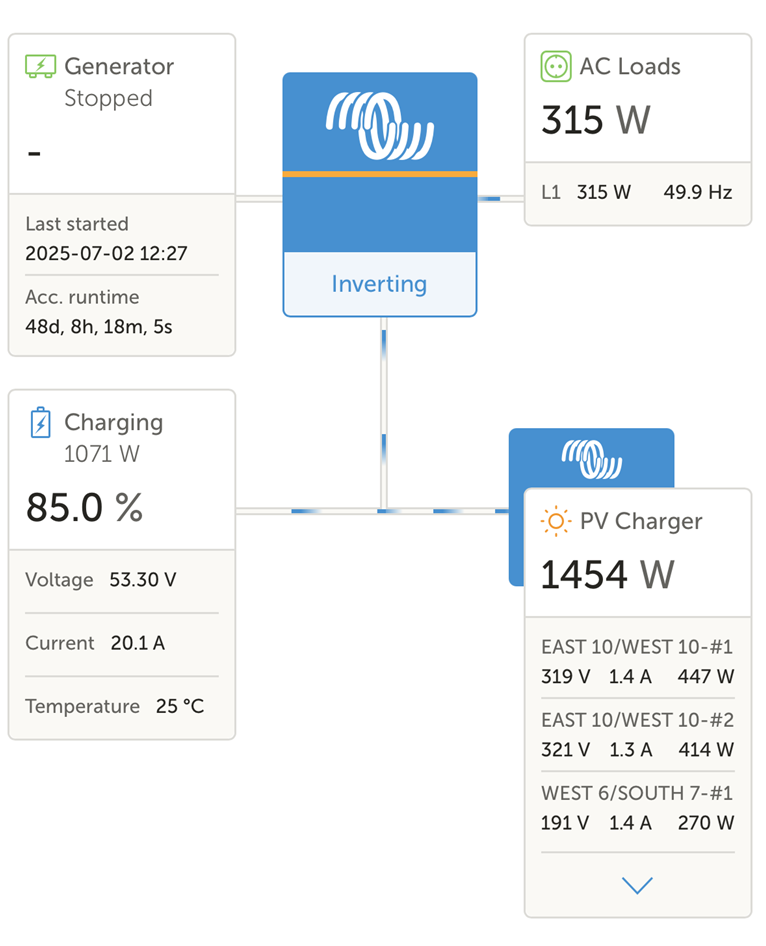Click the AC Loads socket icon
Viewport: 766px width, 946px height.
555,67
